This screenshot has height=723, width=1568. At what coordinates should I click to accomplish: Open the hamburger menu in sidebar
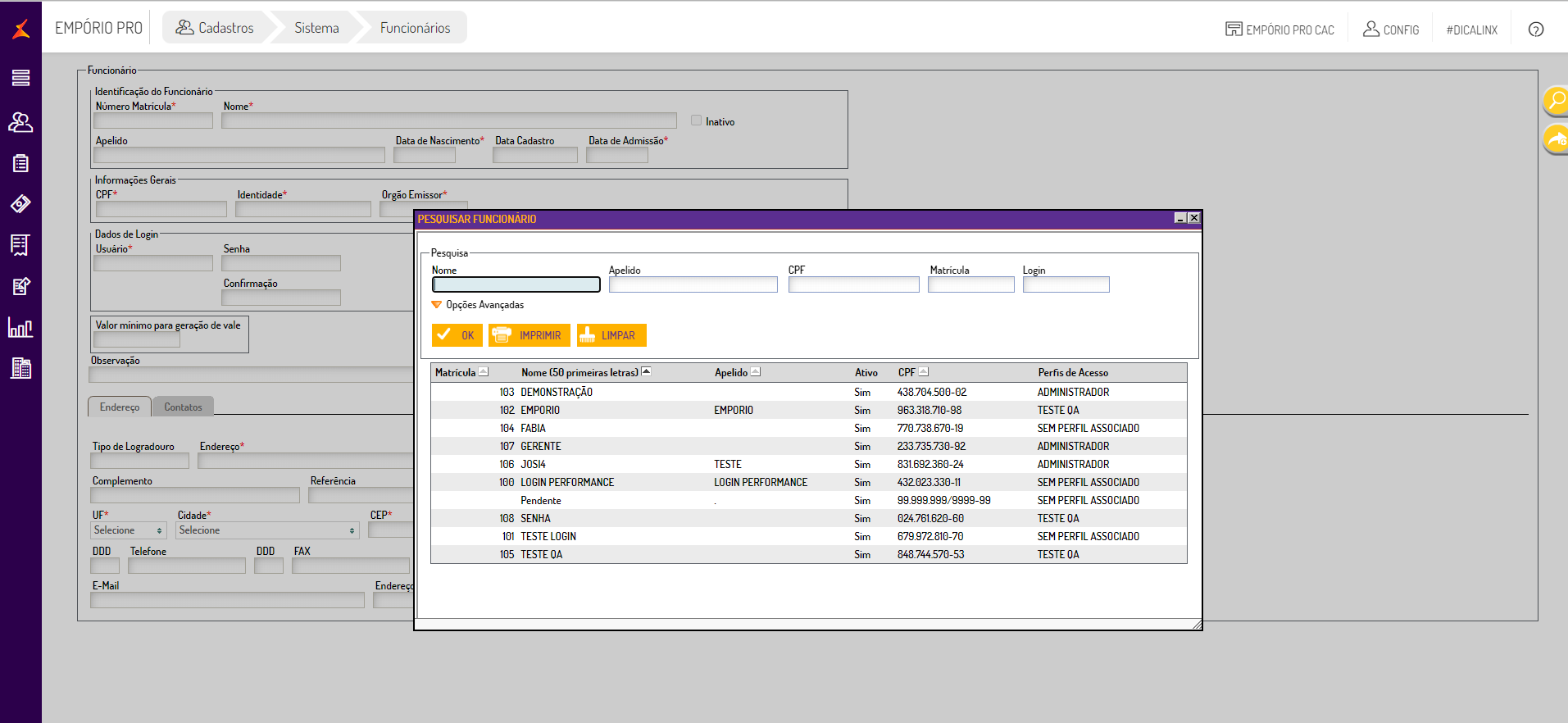tap(20, 78)
